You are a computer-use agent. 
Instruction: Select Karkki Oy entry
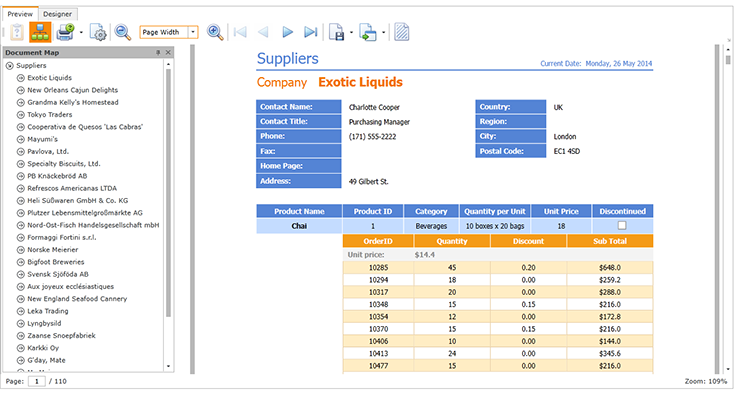[x=43, y=348]
